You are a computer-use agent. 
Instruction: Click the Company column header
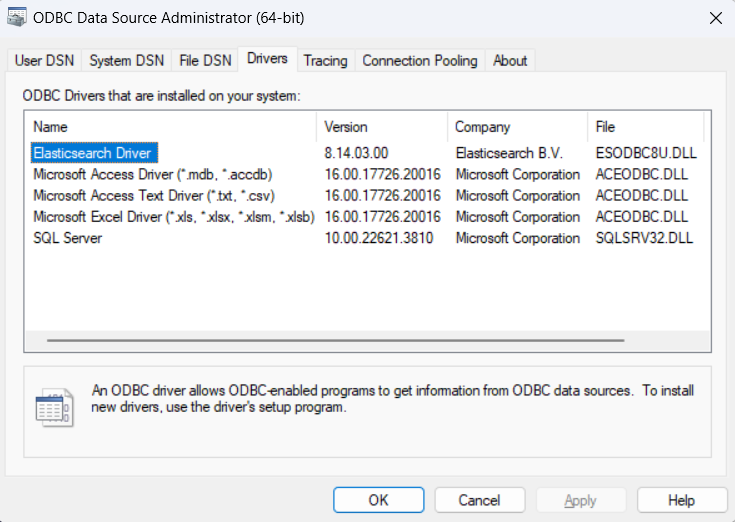(518, 127)
